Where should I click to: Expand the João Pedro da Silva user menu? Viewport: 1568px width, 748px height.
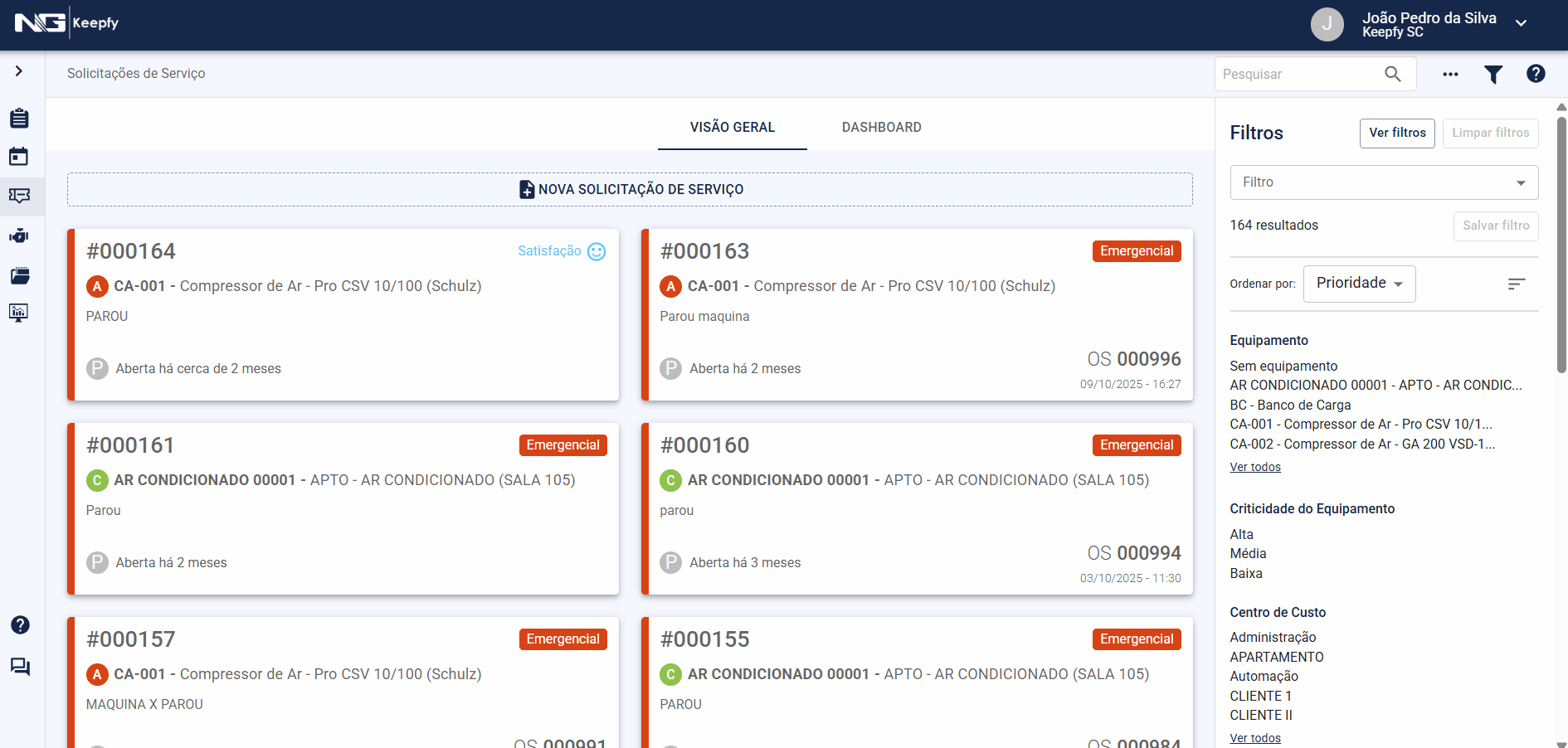(x=1521, y=24)
